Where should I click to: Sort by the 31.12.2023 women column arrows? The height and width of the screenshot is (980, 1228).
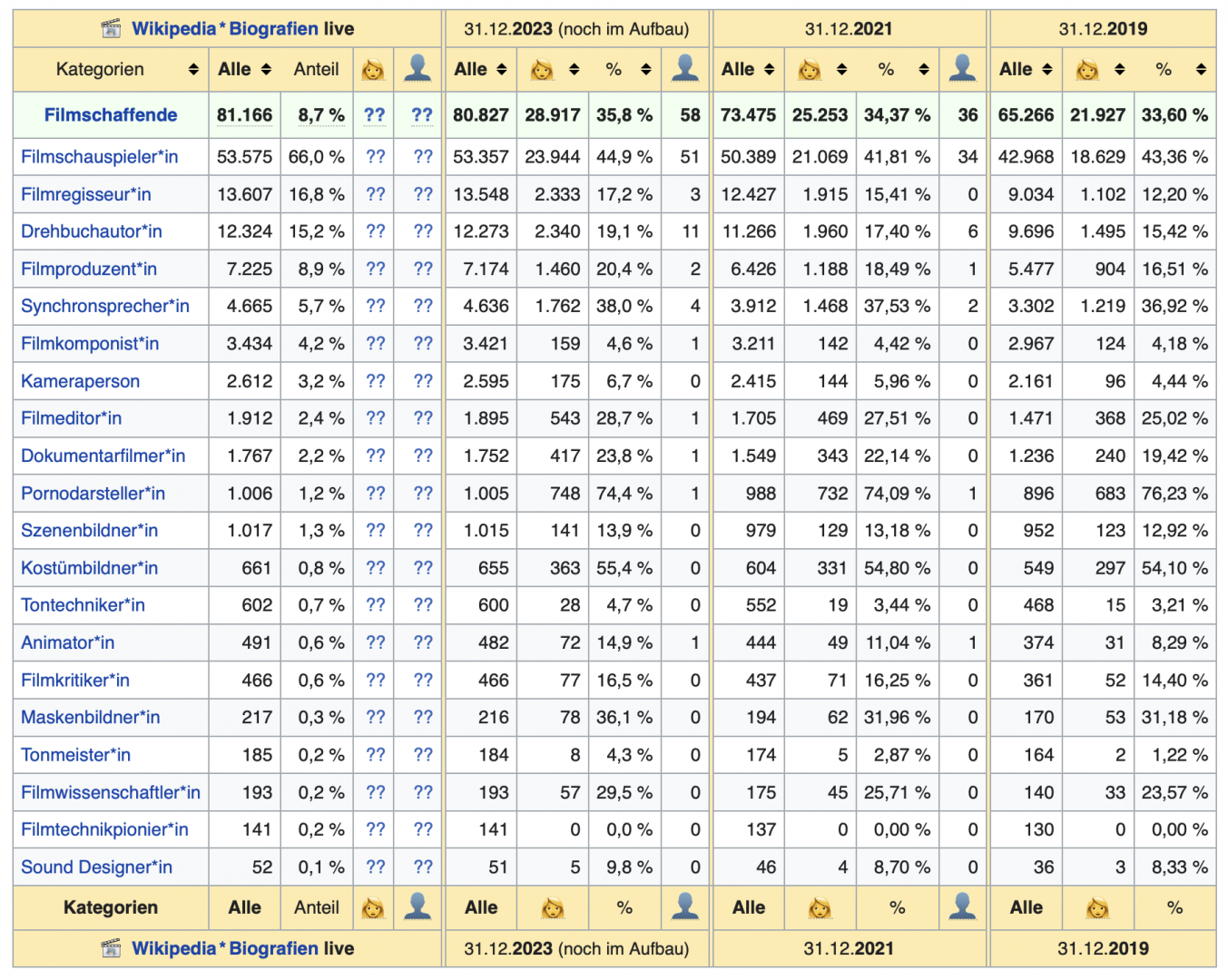[574, 70]
